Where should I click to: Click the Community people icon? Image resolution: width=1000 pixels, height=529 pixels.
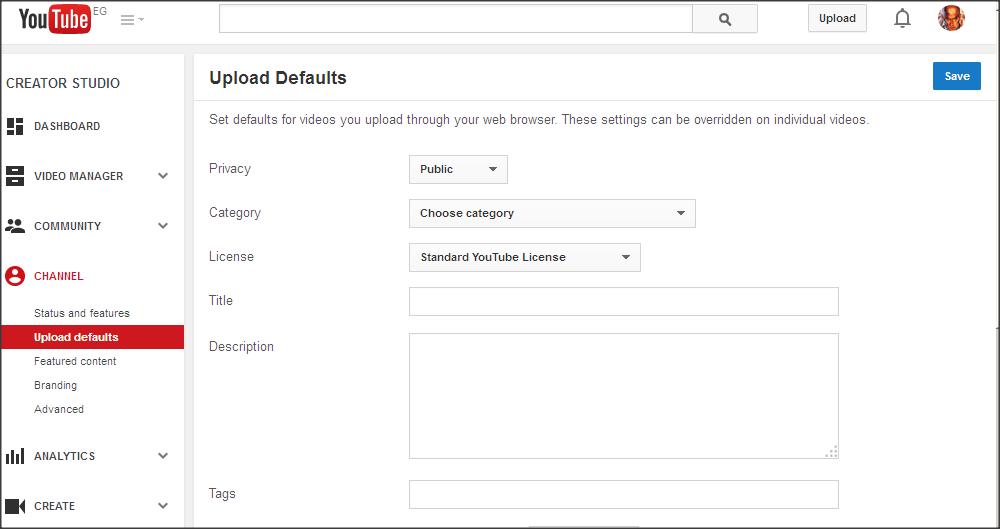point(15,226)
